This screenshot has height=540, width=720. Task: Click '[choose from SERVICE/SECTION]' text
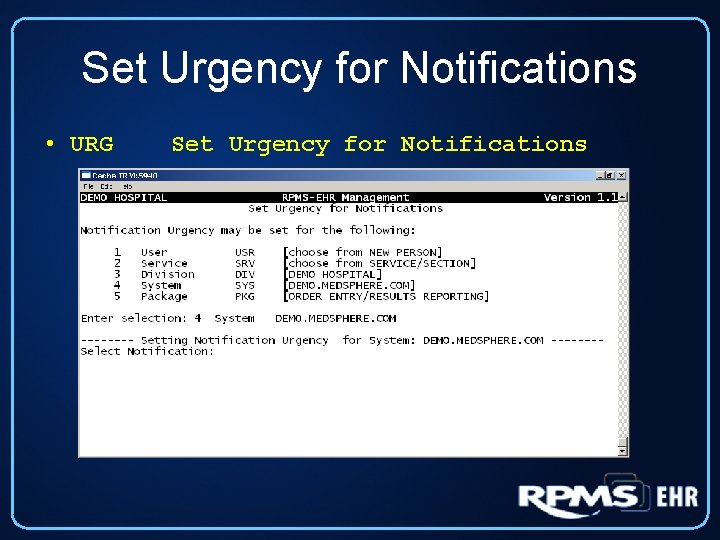(380, 264)
